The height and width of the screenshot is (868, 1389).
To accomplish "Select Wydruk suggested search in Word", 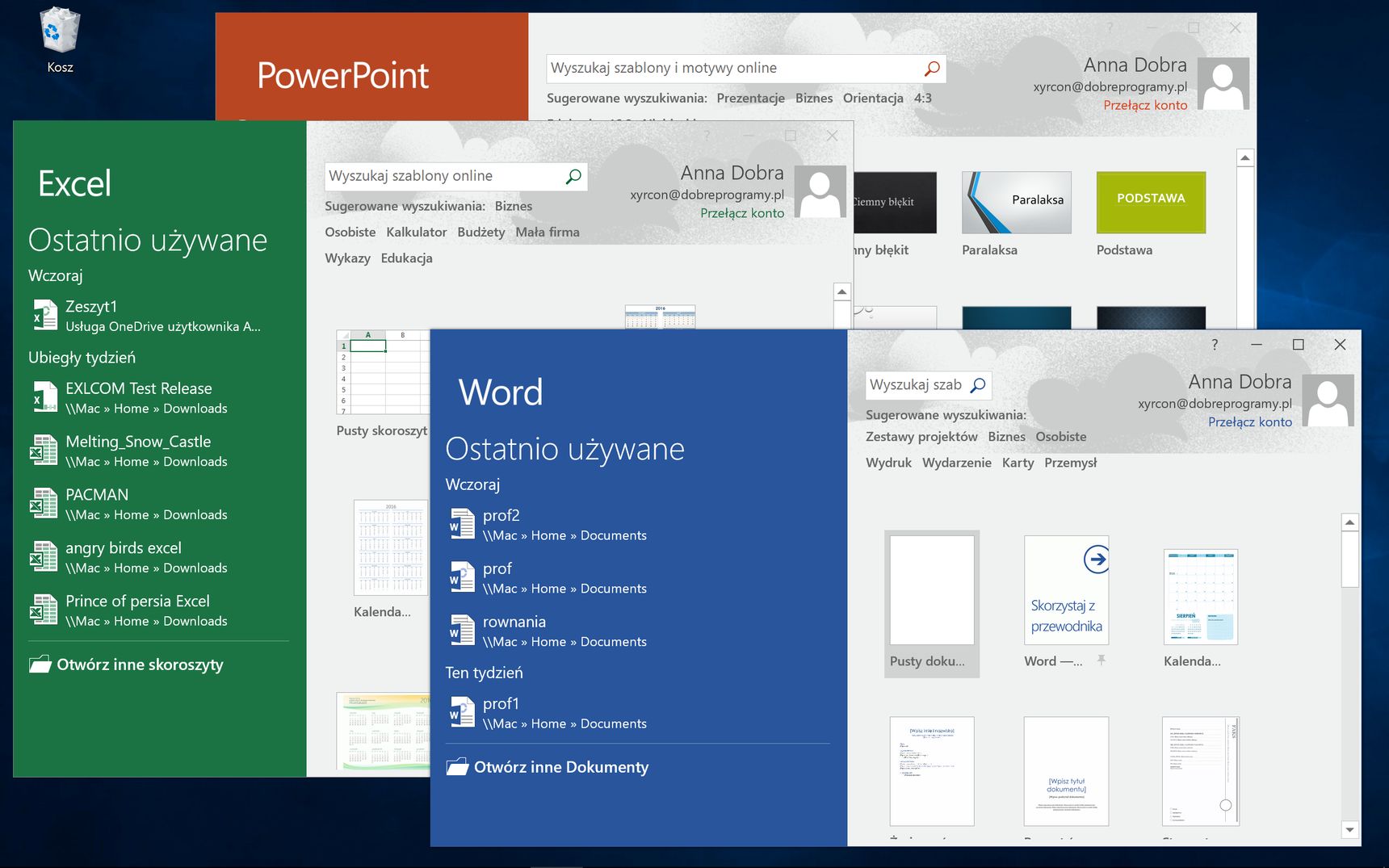I will (888, 463).
